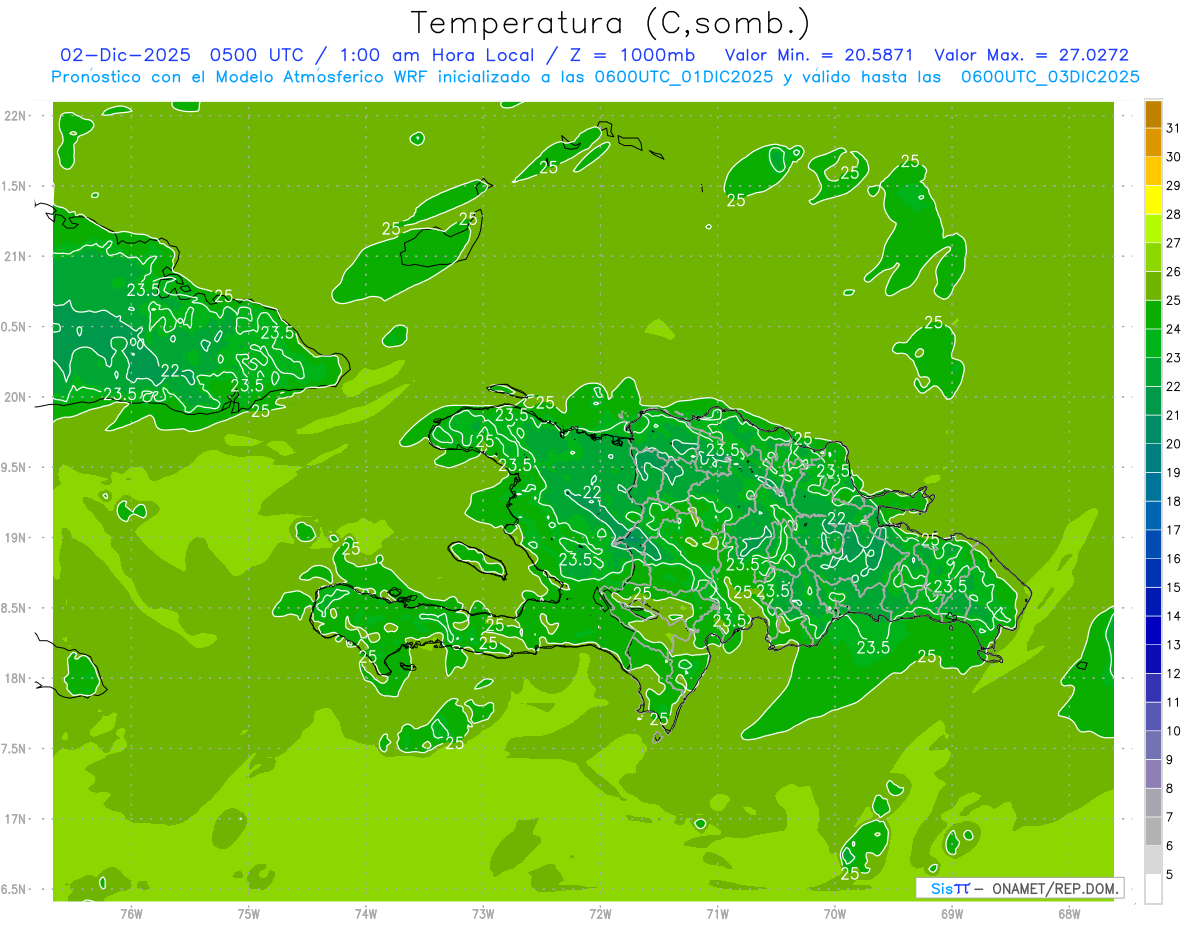Click the "74W" longitude axis label
Image resolution: width=1200 pixels, height=927 pixels.
pyautogui.click(x=366, y=913)
